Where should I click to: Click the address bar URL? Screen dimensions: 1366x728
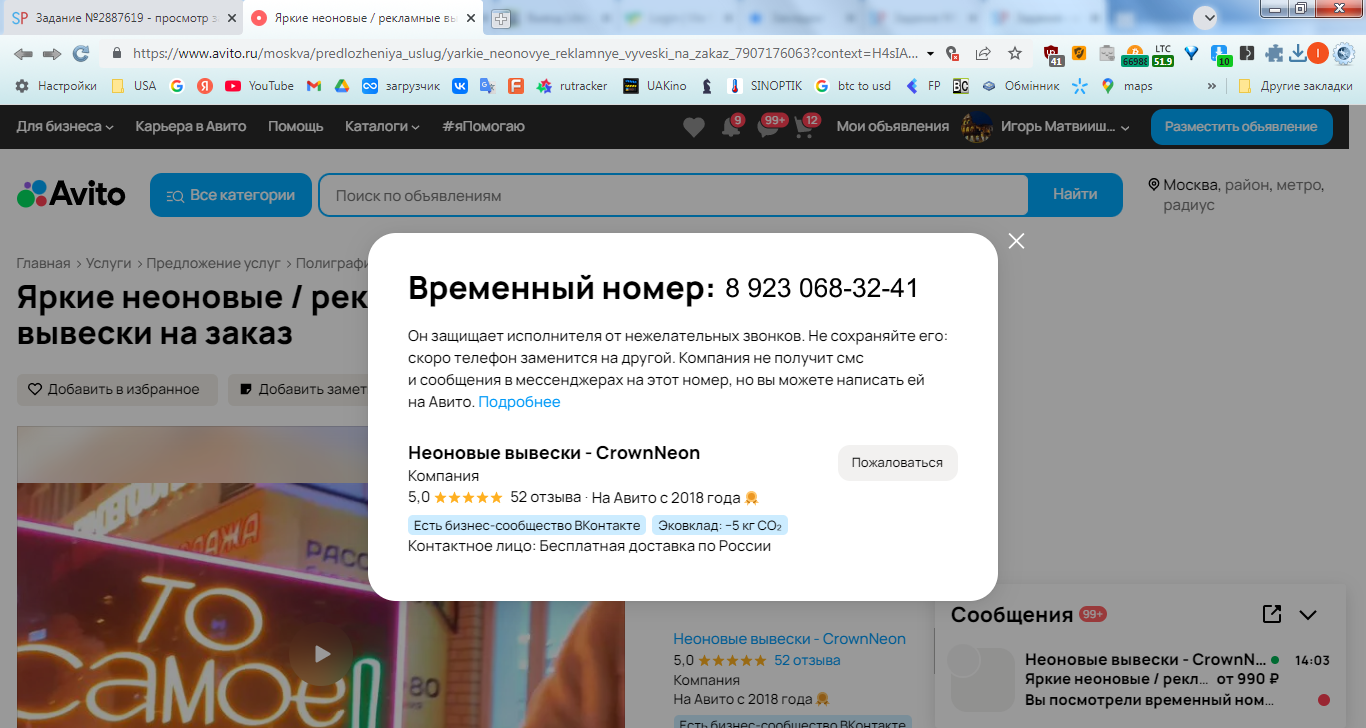pos(525,53)
